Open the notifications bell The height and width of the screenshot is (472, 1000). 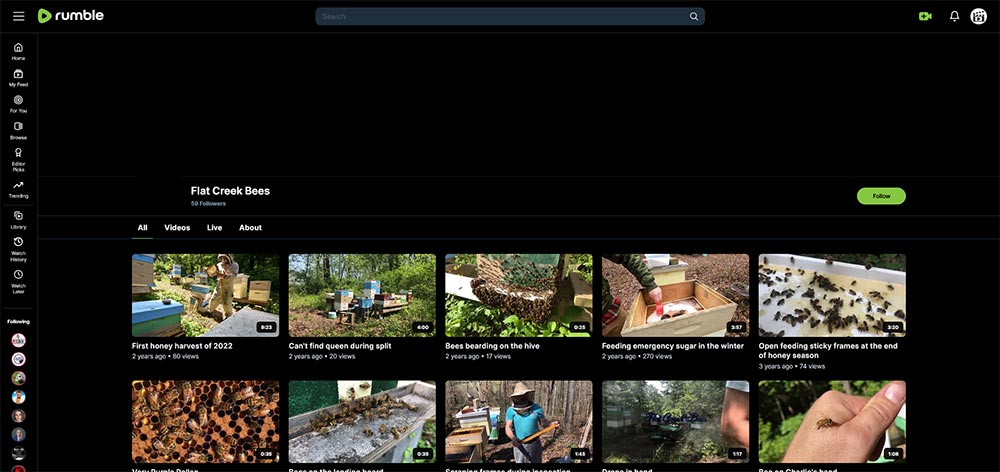[954, 17]
